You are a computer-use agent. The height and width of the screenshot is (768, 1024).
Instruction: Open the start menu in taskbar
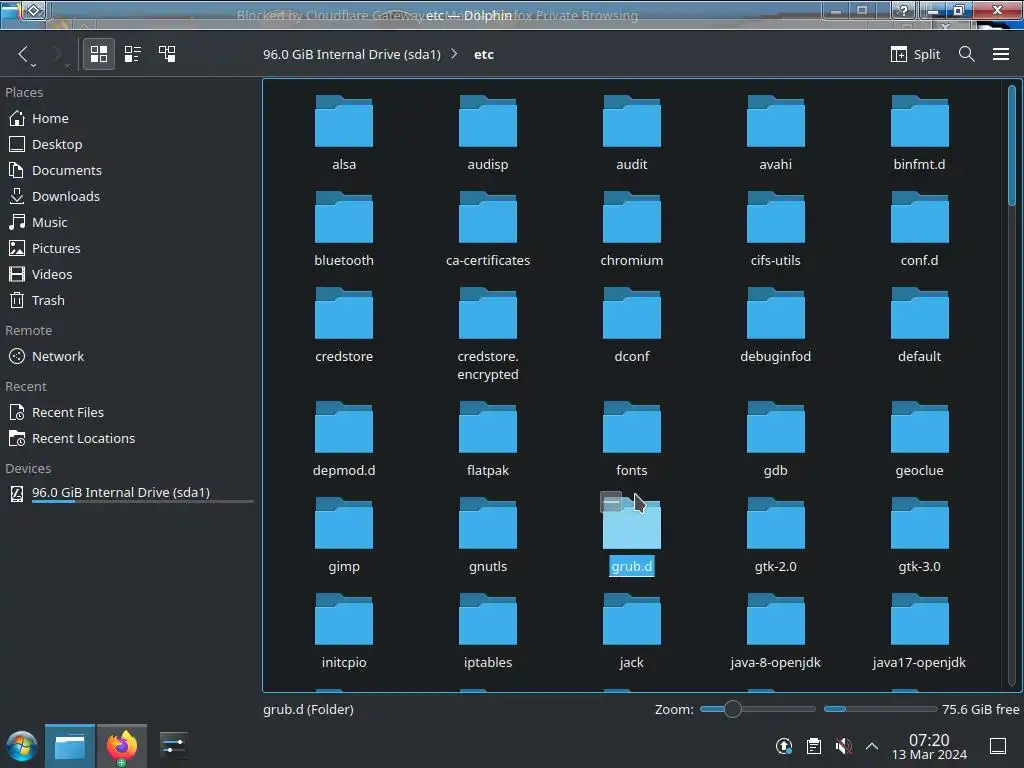21,746
